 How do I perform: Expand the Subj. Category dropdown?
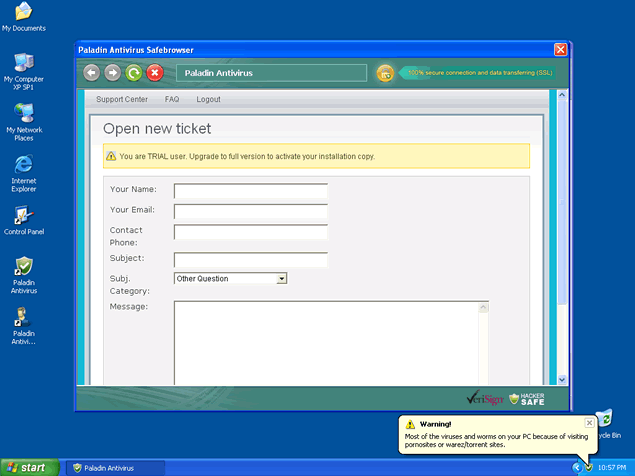[282, 279]
